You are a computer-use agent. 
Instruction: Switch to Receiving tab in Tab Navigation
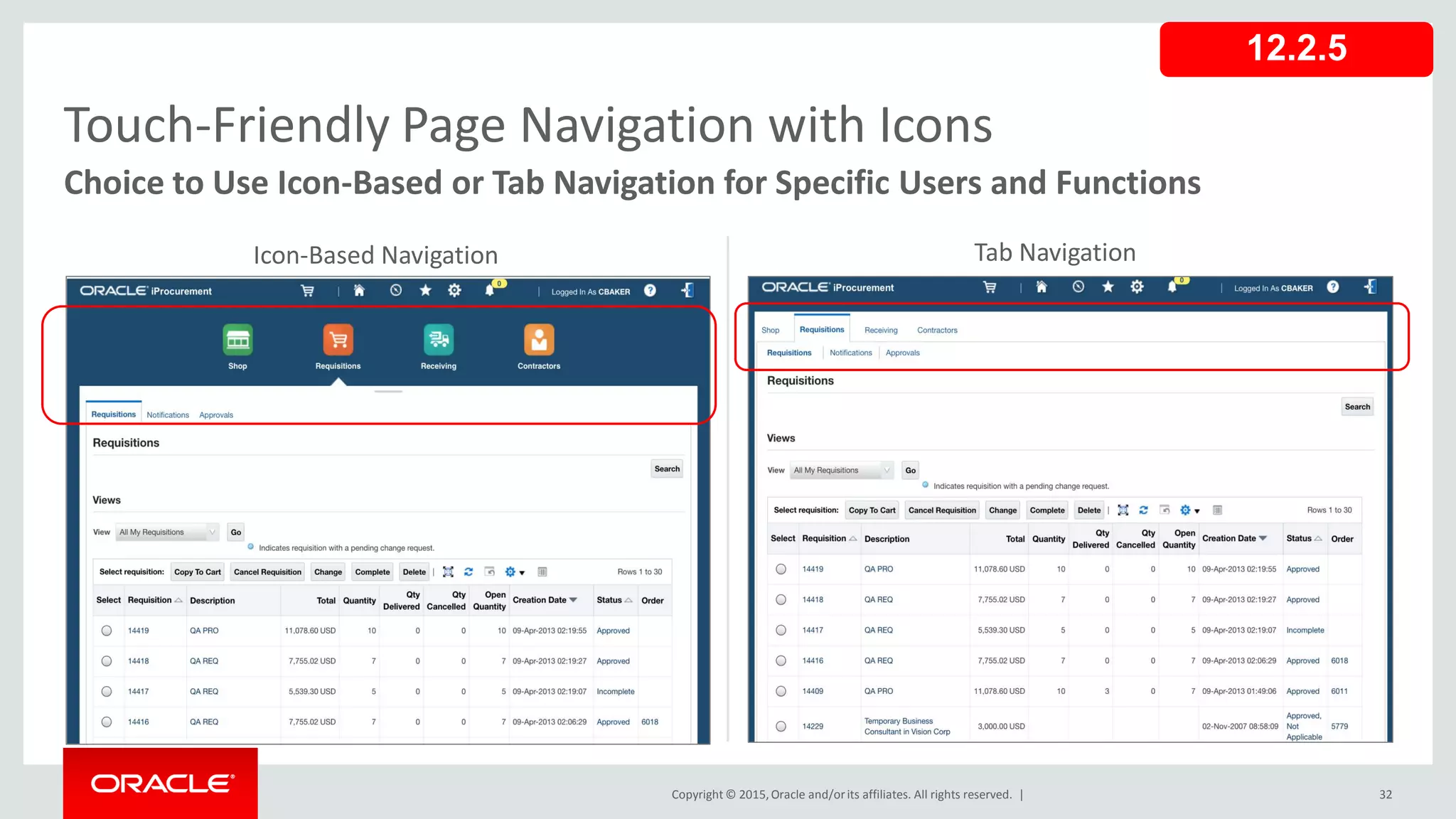click(881, 330)
